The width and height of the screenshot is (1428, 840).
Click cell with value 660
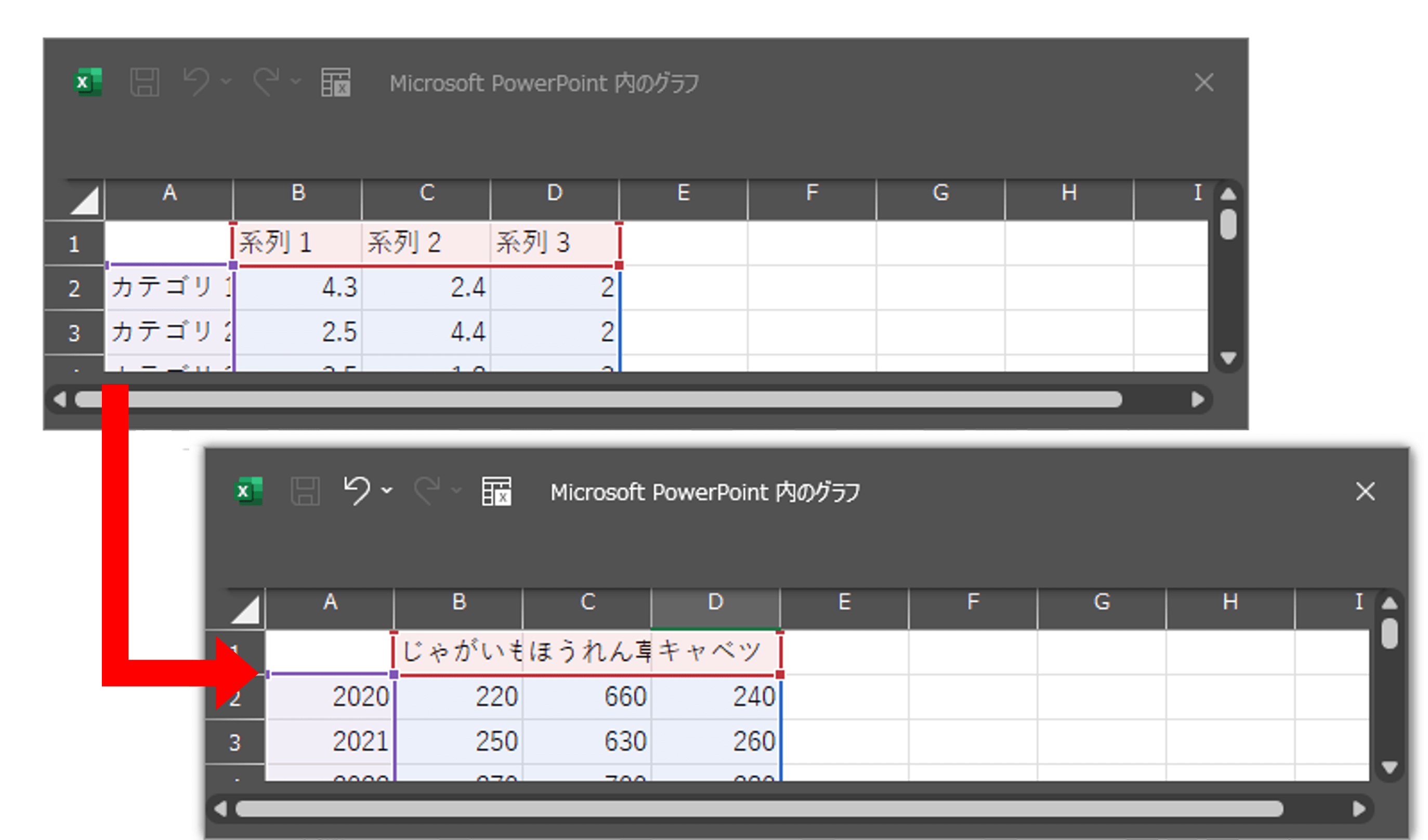click(x=587, y=697)
